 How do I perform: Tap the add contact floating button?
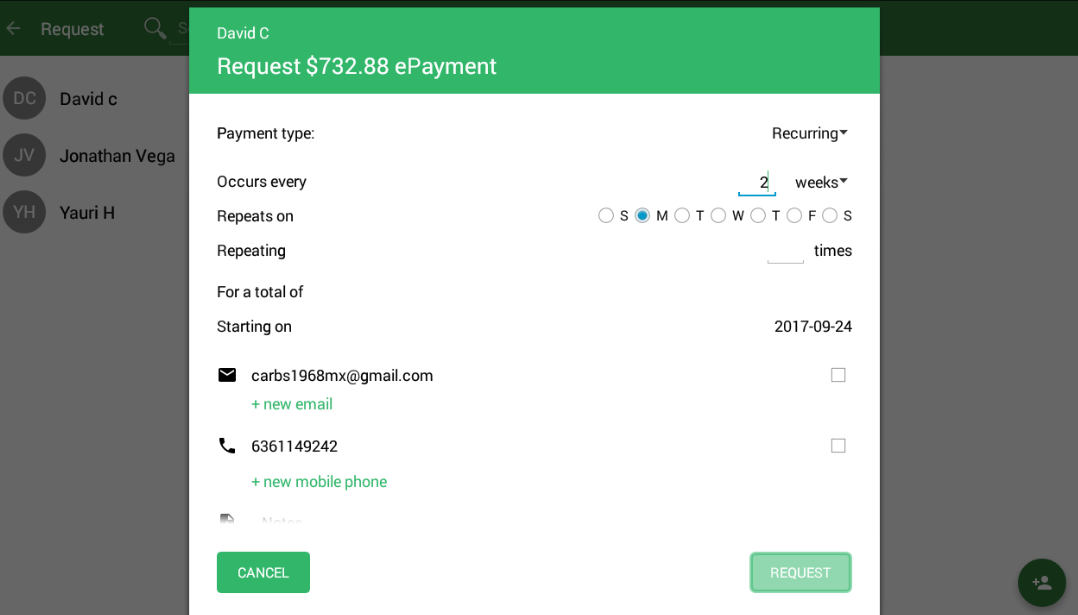1042,583
